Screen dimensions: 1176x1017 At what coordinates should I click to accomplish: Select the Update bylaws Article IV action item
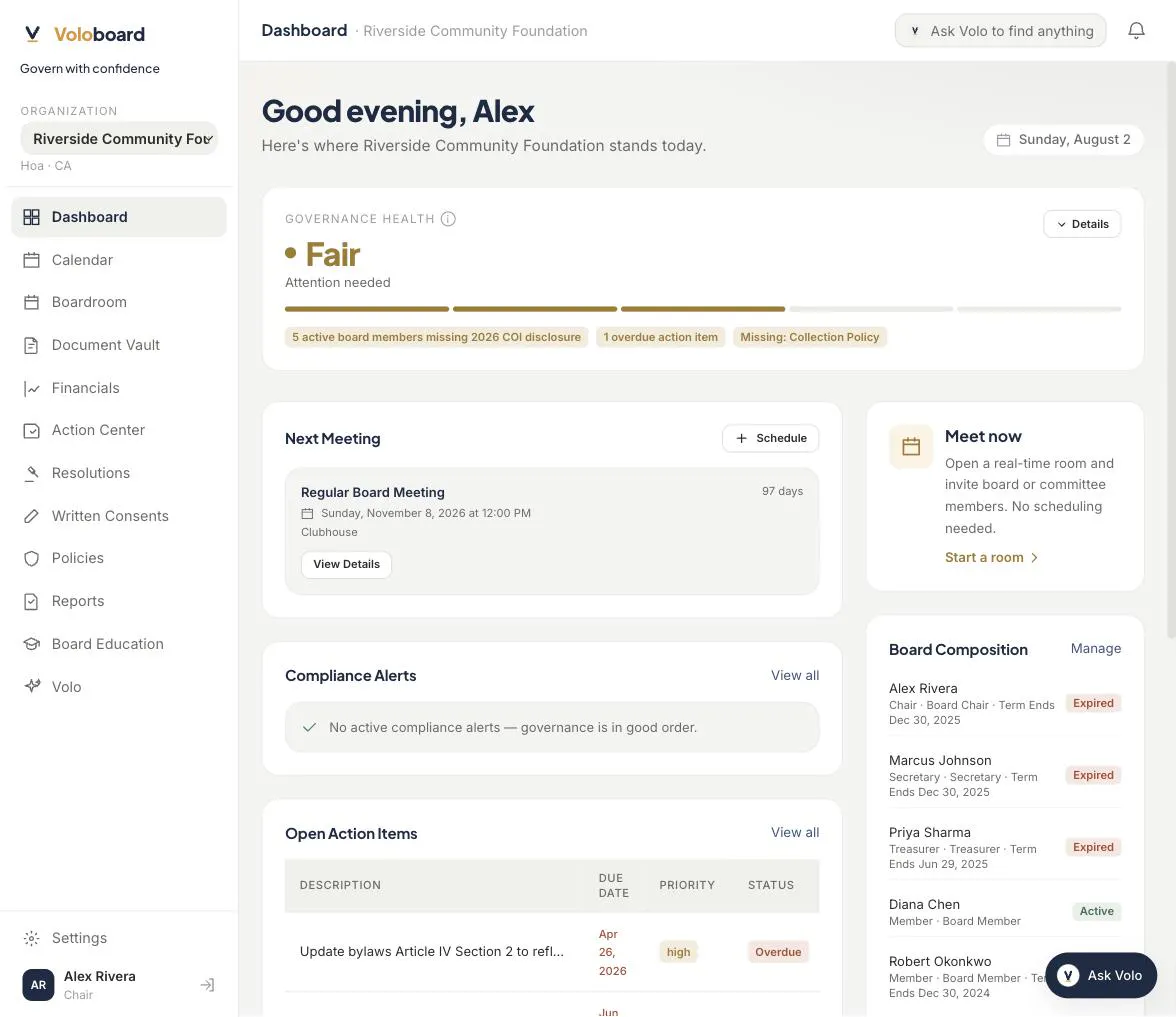[x=431, y=952]
